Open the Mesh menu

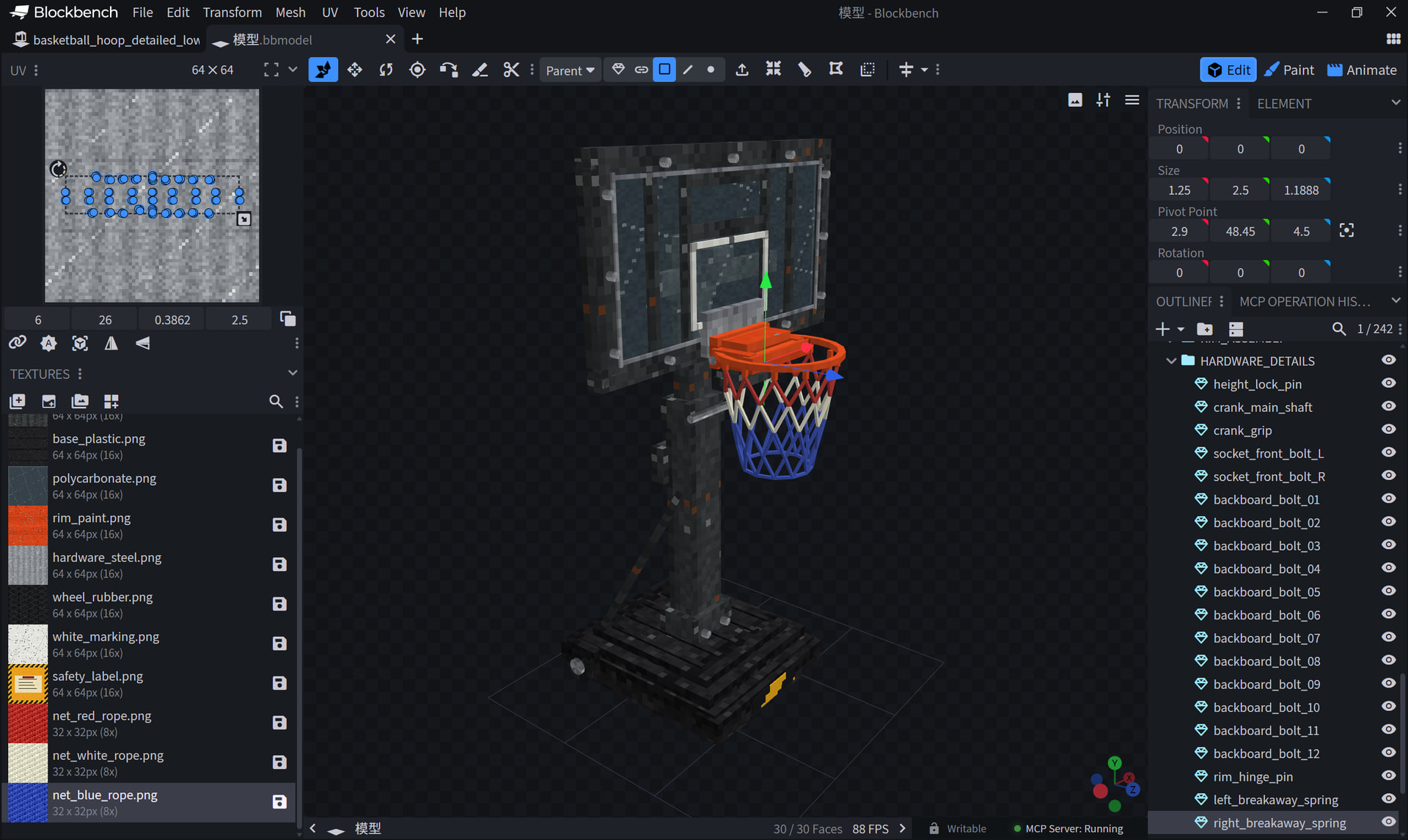click(290, 12)
